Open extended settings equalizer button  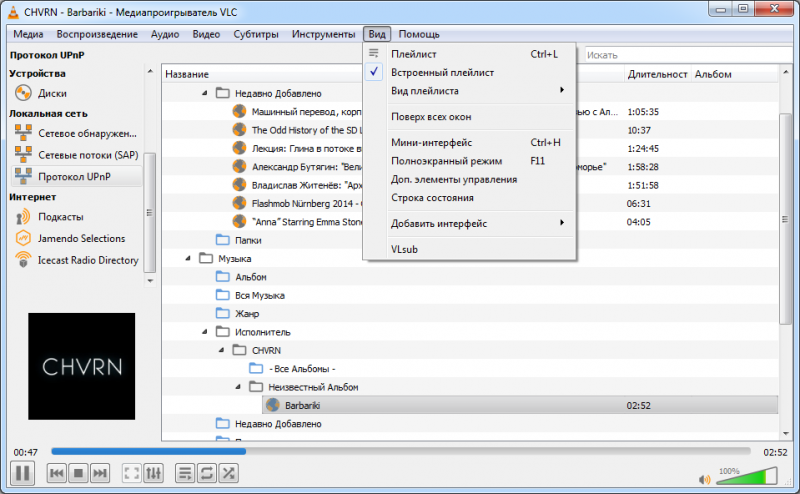(x=154, y=473)
